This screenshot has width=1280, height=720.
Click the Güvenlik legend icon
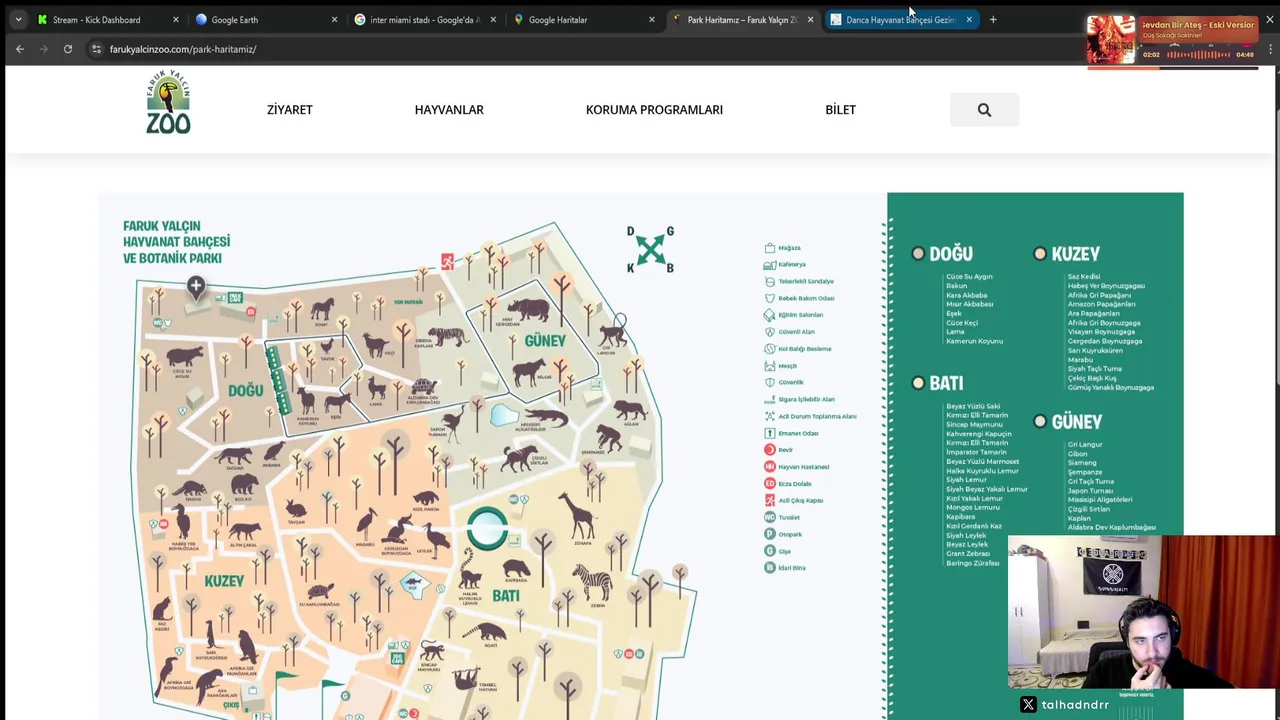tap(770, 382)
